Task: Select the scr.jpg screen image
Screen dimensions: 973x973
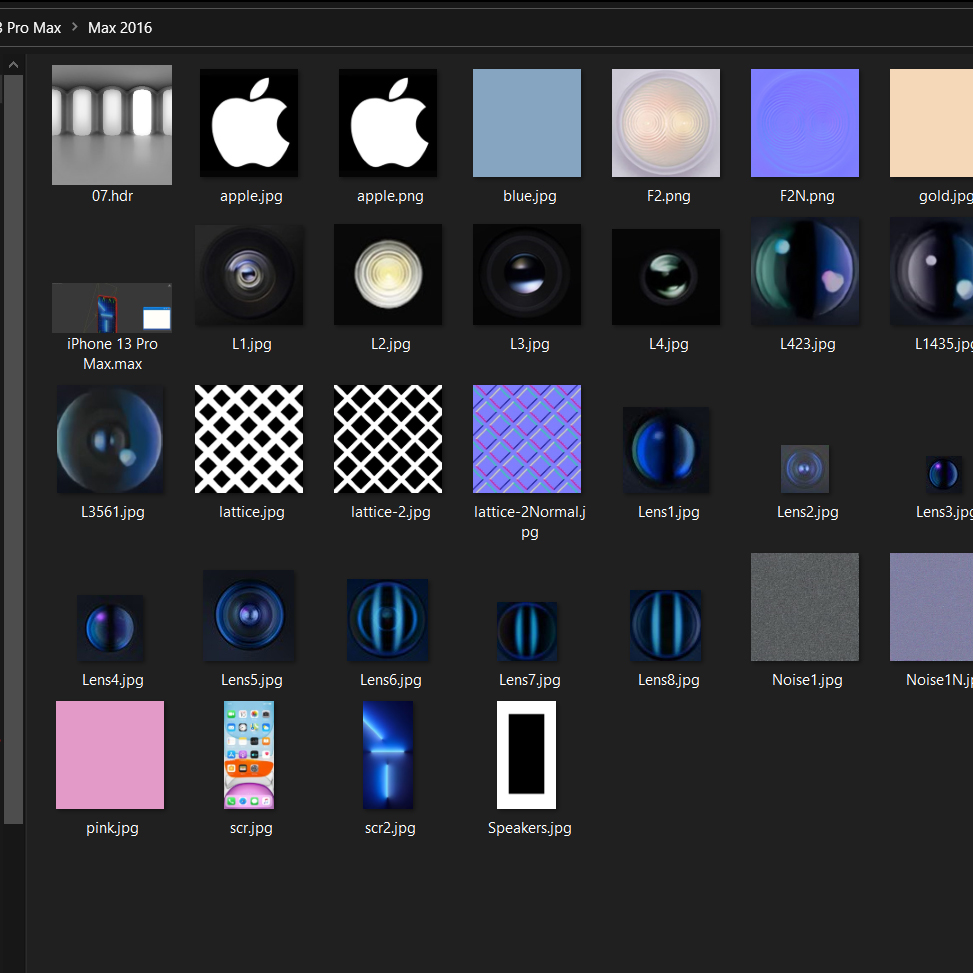Action: [x=249, y=755]
